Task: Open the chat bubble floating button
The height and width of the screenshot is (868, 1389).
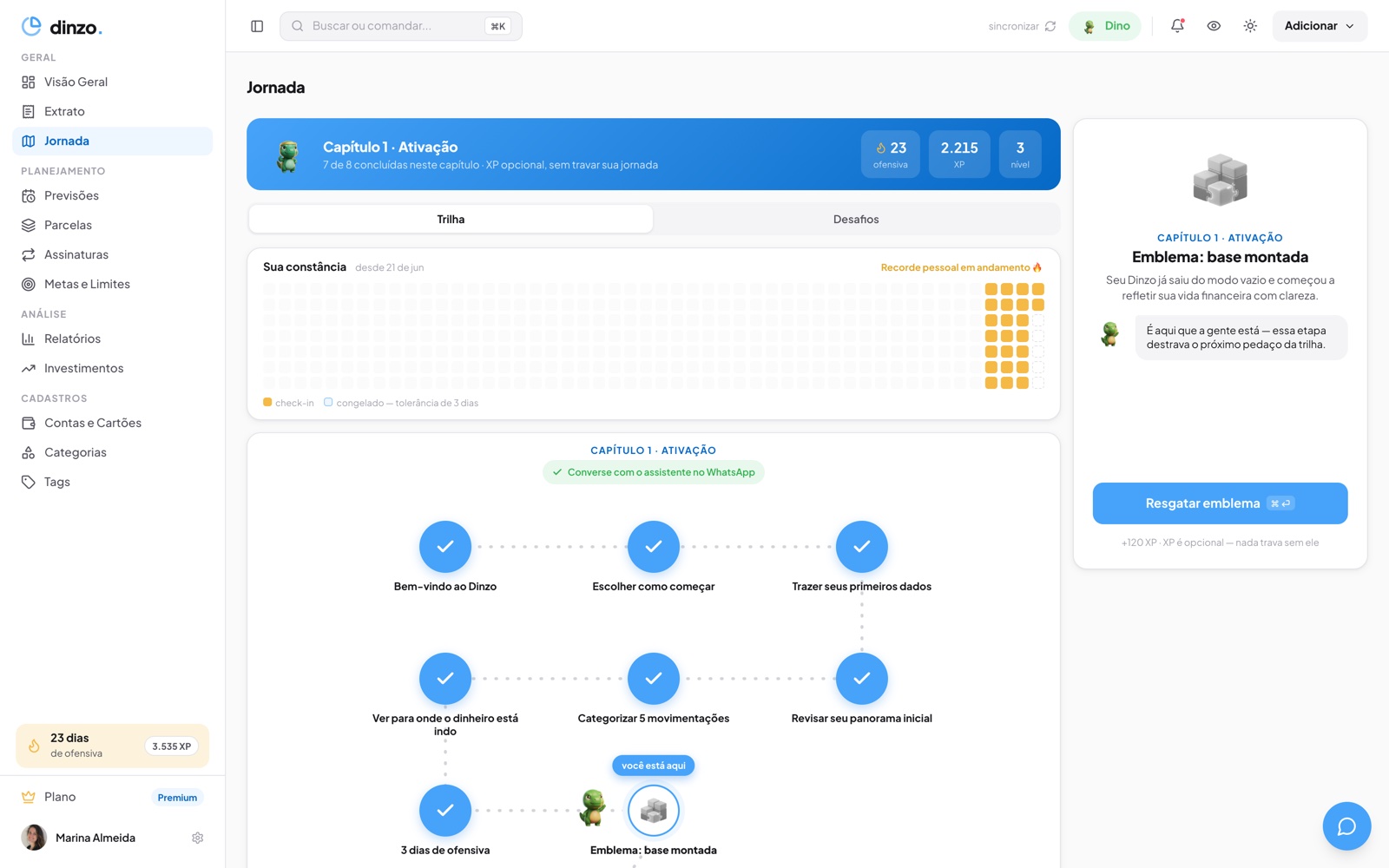Action: click(1346, 826)
